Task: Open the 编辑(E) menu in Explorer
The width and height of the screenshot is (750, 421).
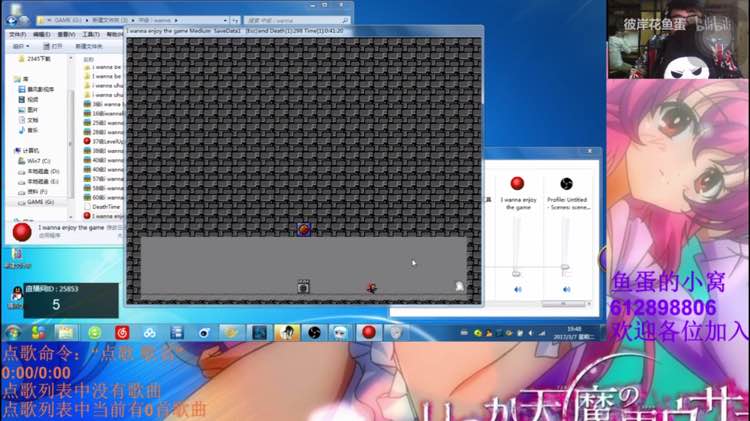Action: [x=42, y=34]
